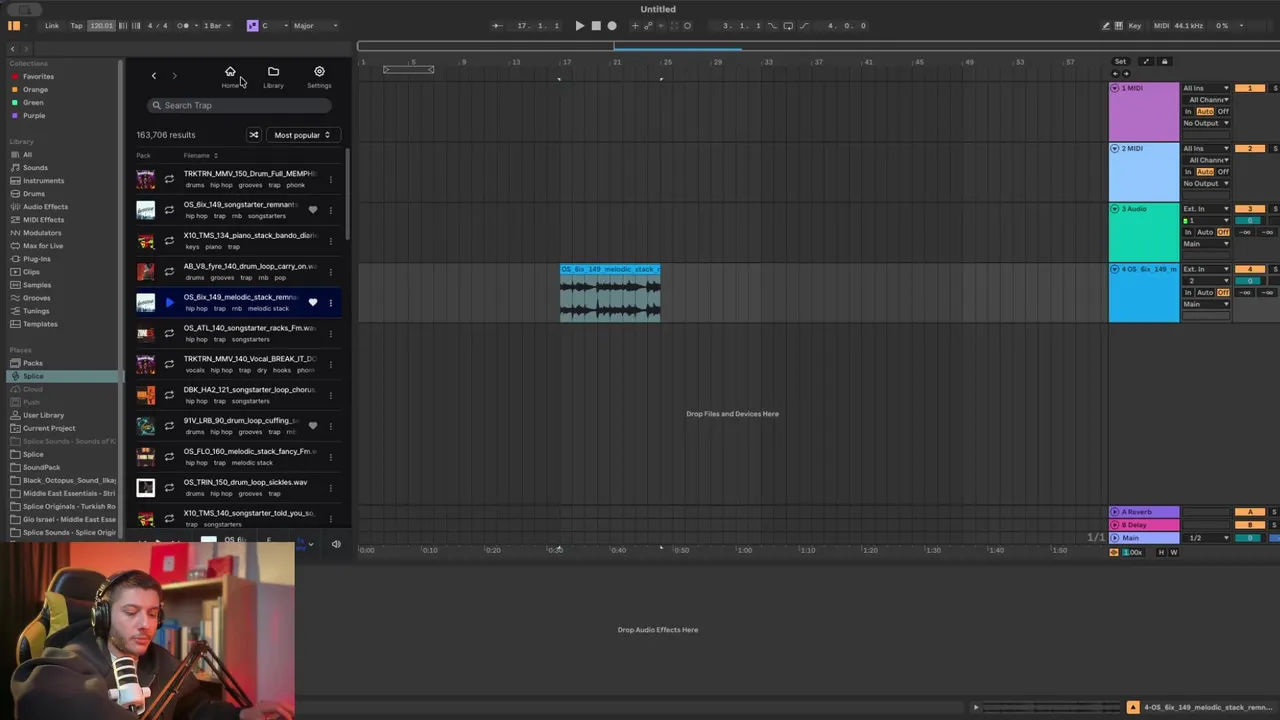Click the Tap tempo button
1280x720 pixels.
click(x=76, y=26)
